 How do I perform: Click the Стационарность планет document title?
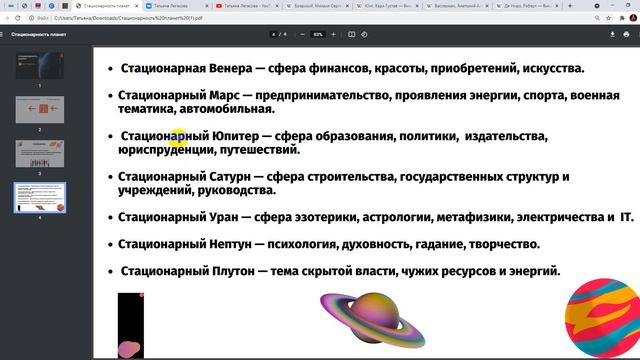tap(39, 34)
